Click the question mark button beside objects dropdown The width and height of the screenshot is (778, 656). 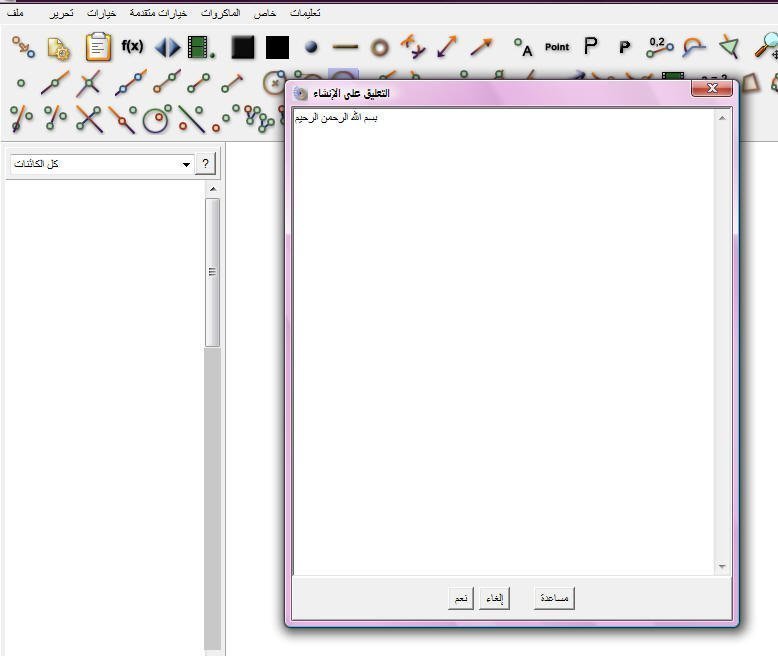click(x=205, y=164)
